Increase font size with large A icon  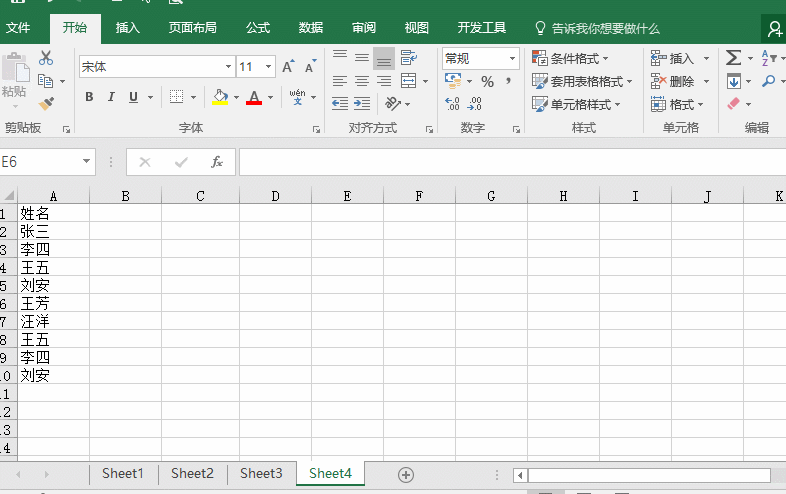[288, 67]
